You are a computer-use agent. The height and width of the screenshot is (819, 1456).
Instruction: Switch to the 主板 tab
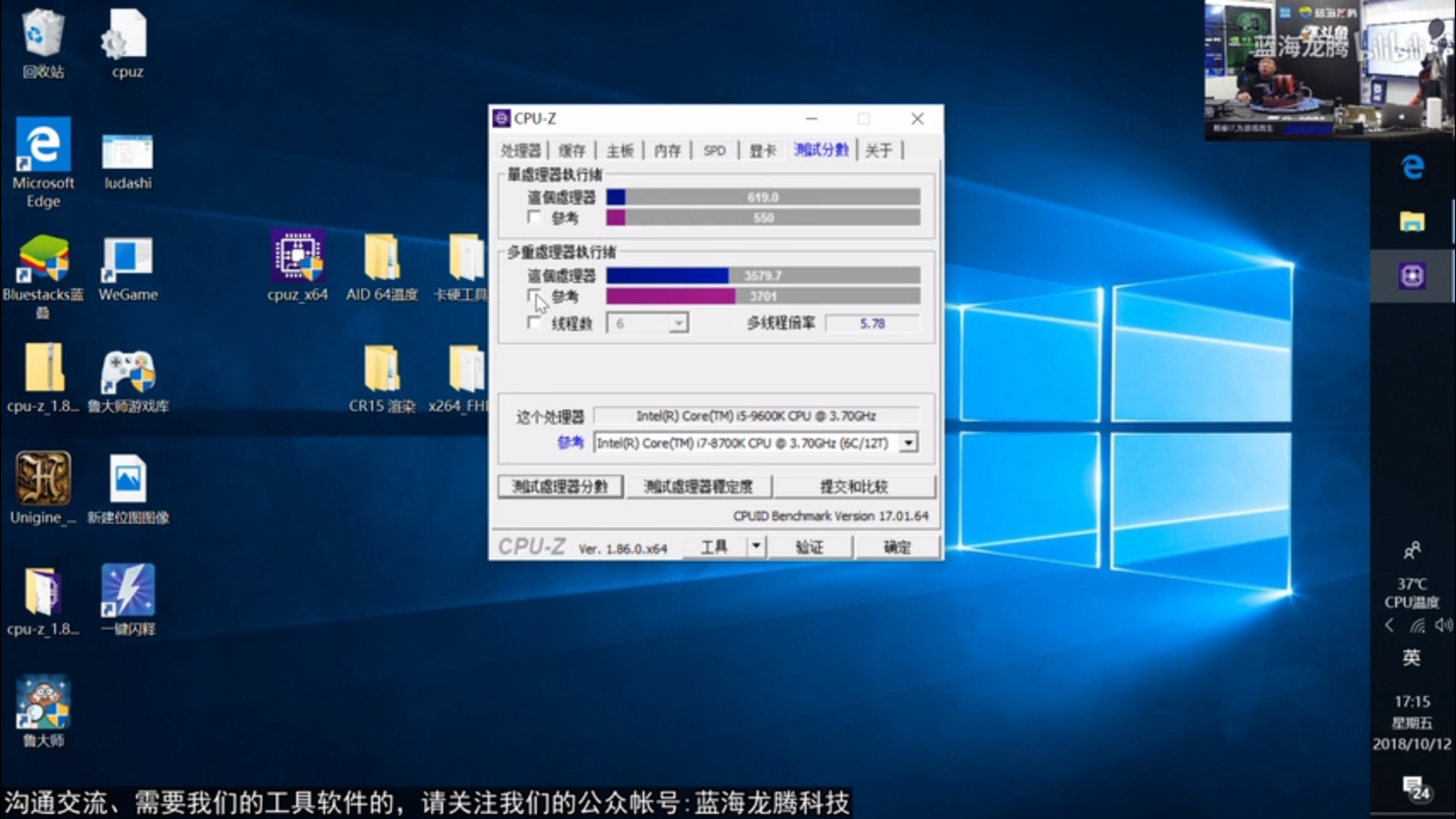[x=620, y=150]
